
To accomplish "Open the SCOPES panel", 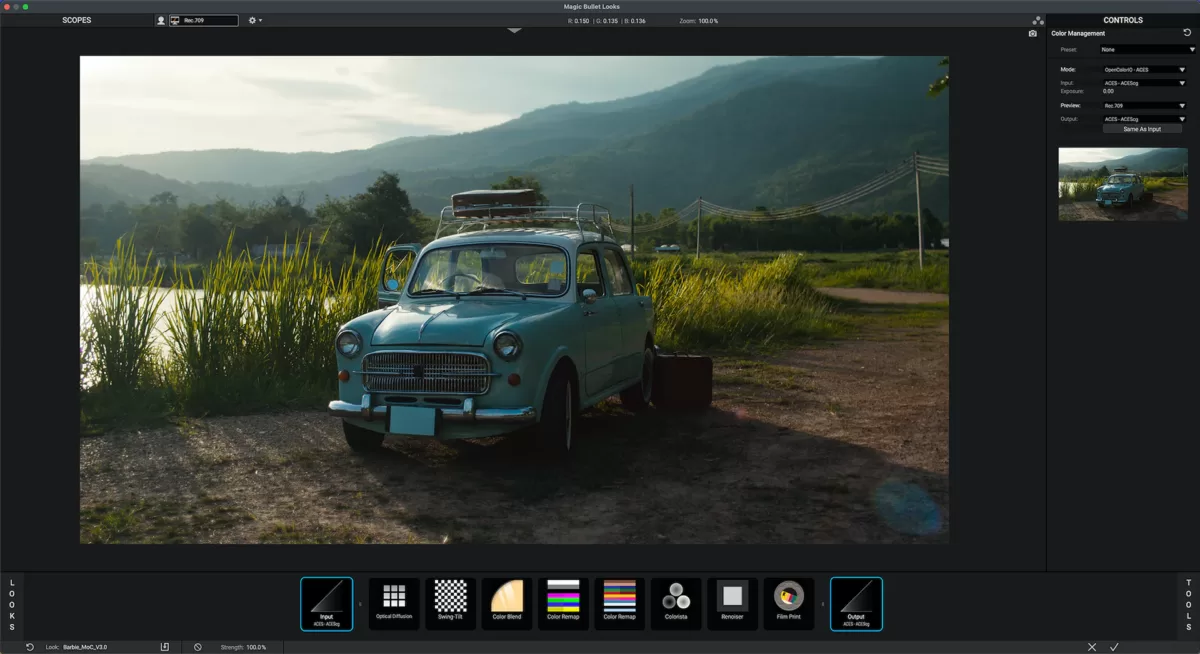I will coord(77,20).
